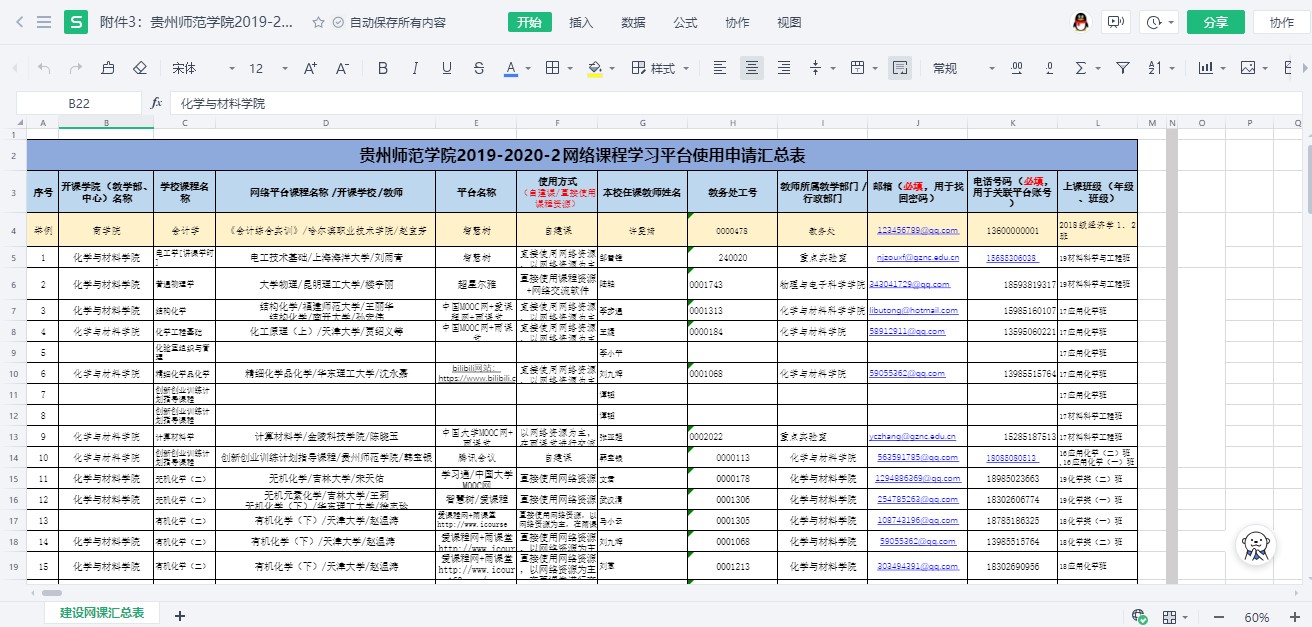The width and height of the screenshot is (1312, 627).
Task: Click the filter funnel icon
Action: tap(1123, 68)
